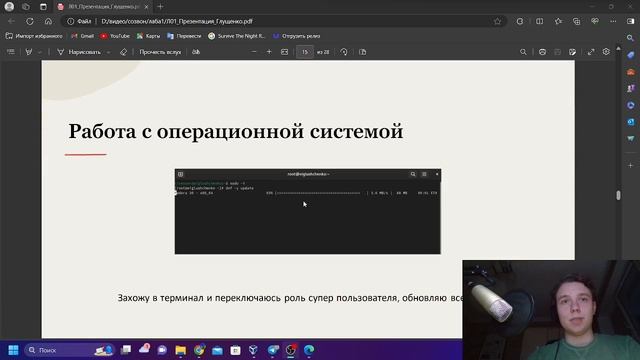Start 'Прочесть вслух' read aloud
Viewport: 640px width, 360px height.
pos(160,52)
